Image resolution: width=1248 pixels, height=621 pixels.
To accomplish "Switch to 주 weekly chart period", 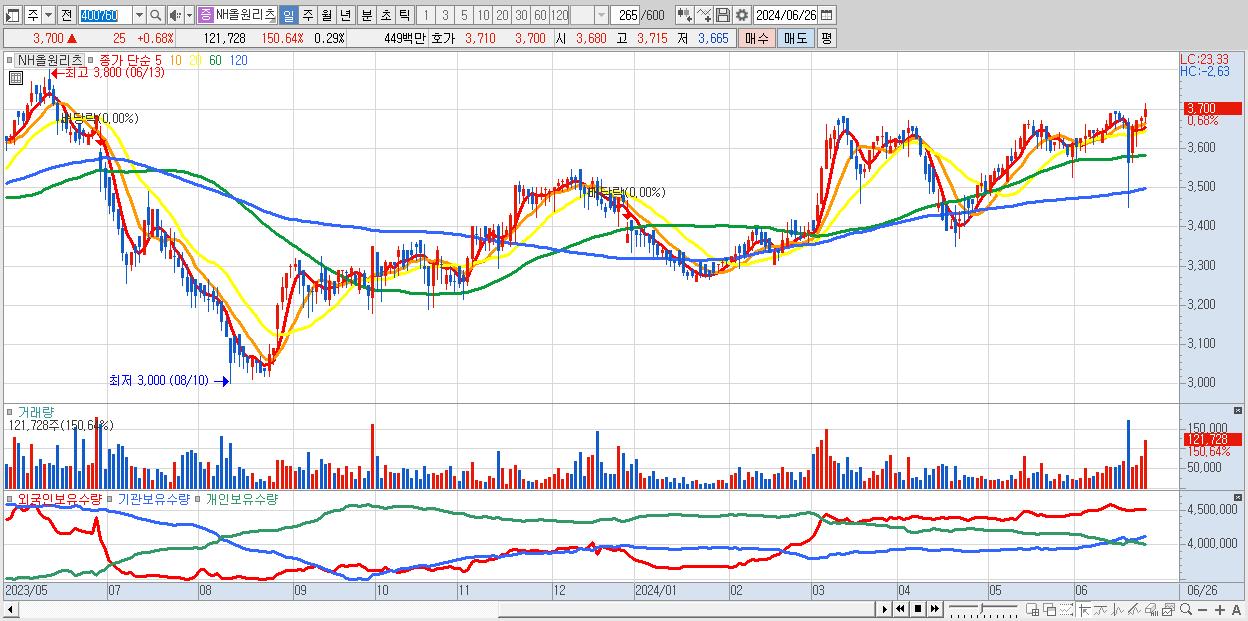I will [307, 15].
